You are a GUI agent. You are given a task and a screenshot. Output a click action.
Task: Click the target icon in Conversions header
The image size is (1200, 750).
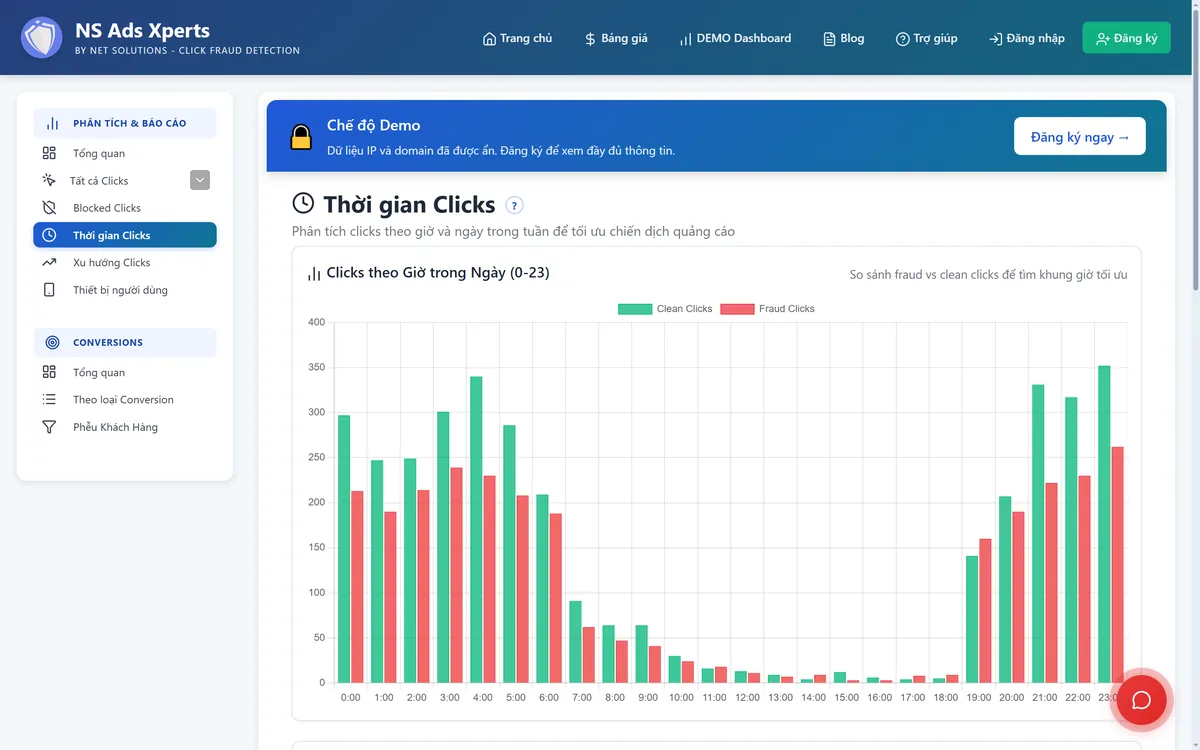tap(52, 342)
